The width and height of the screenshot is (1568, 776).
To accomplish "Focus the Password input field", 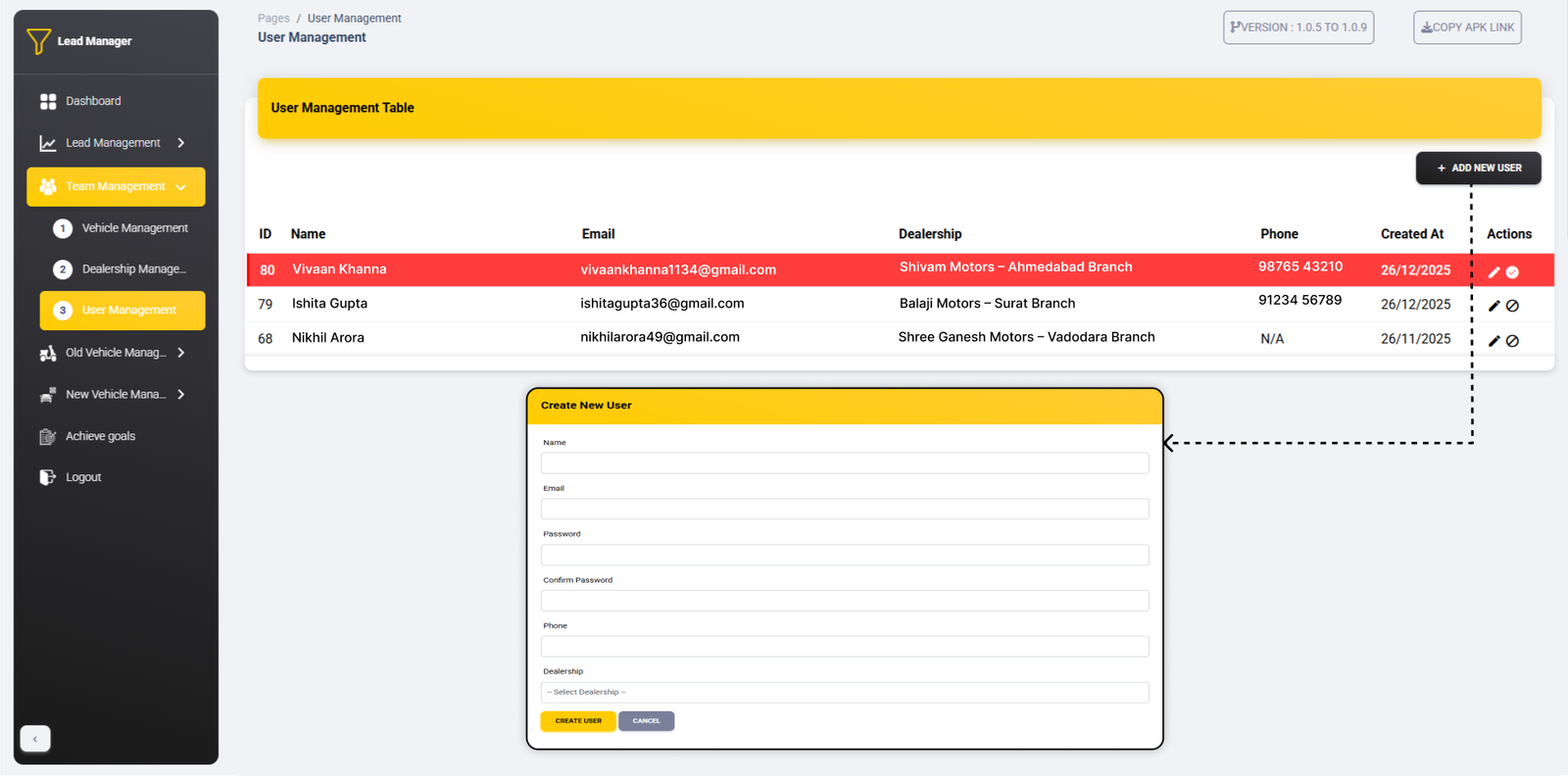I will (x=845, y=555).
